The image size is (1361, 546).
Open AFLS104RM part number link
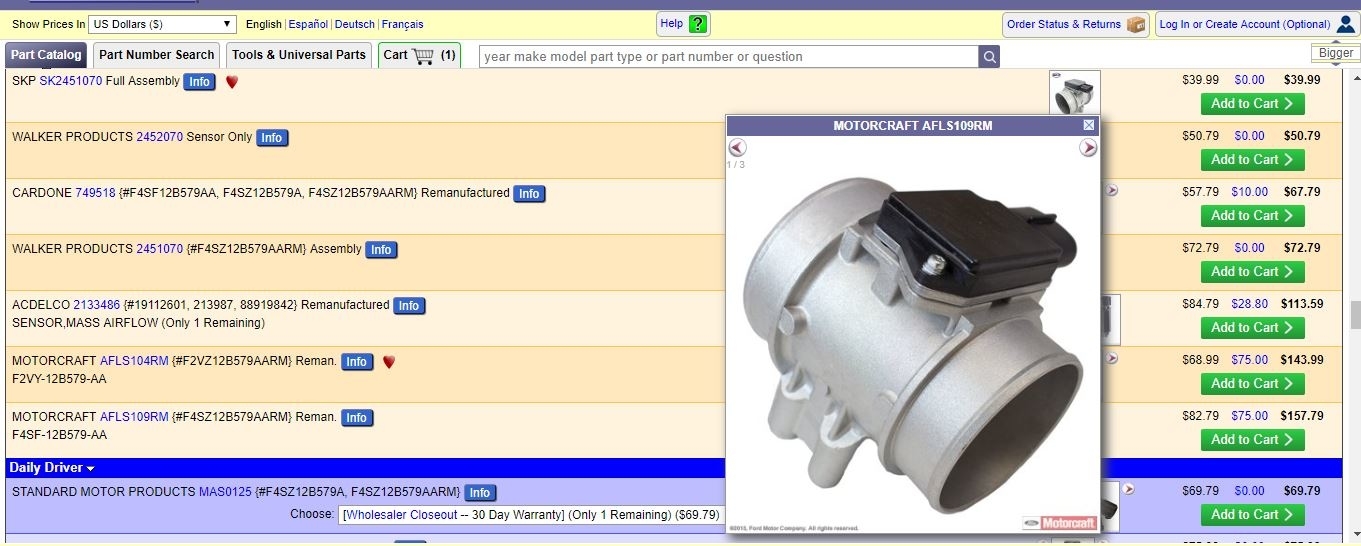click(x=134, y=361)
